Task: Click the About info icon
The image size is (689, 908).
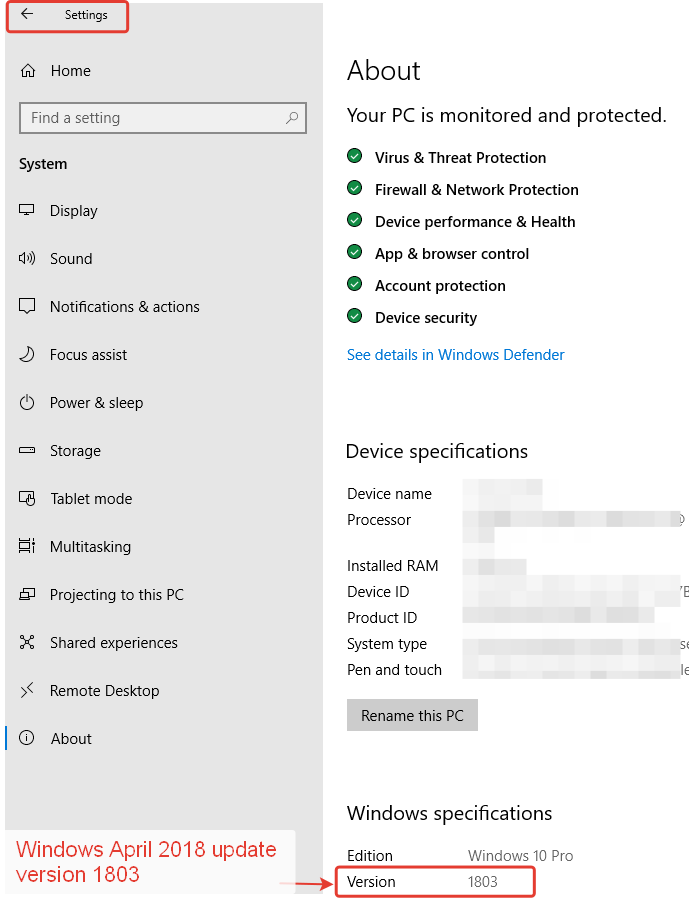Action: point(27,737)
